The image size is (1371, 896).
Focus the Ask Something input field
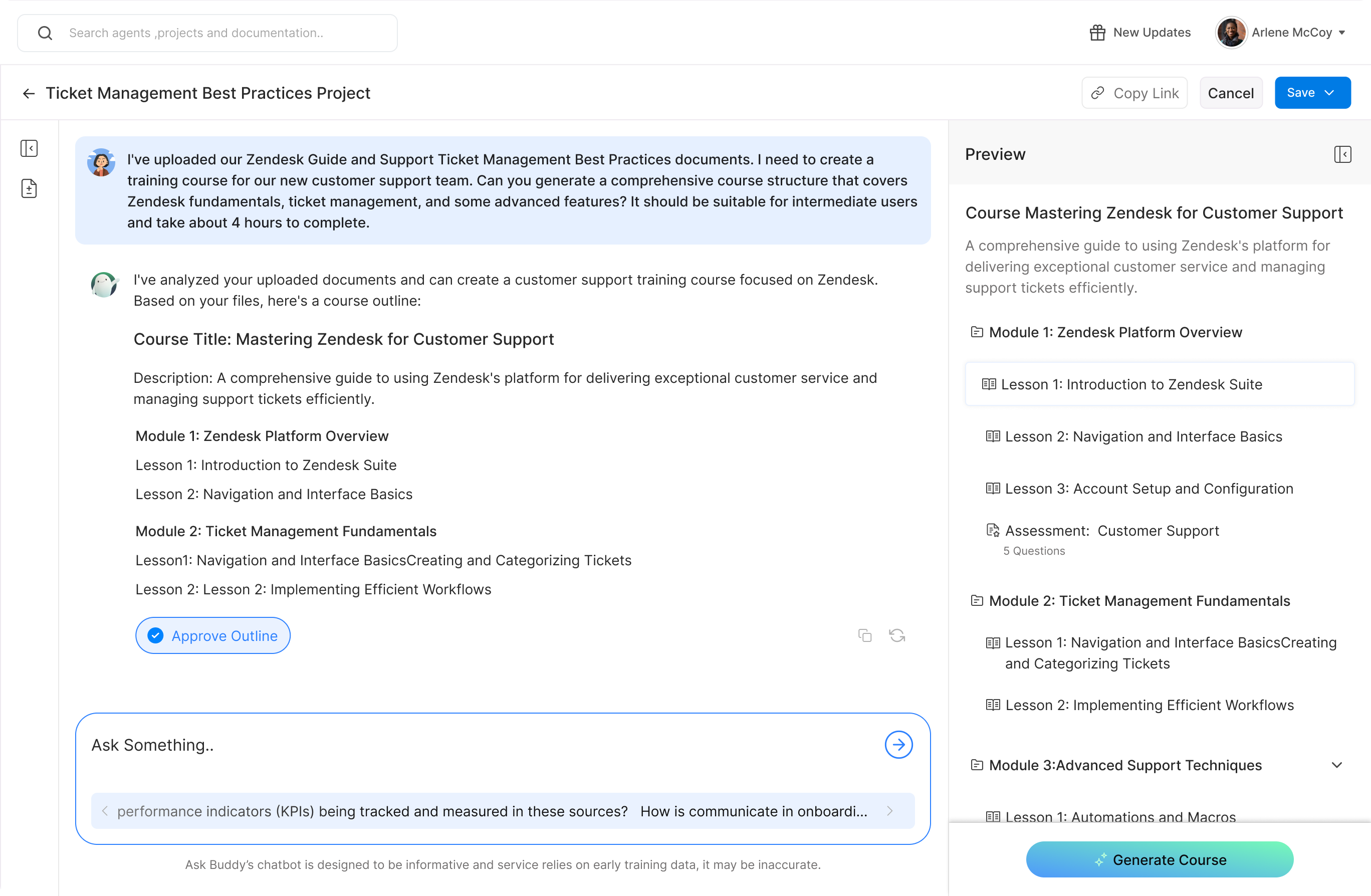click(484, 745)
